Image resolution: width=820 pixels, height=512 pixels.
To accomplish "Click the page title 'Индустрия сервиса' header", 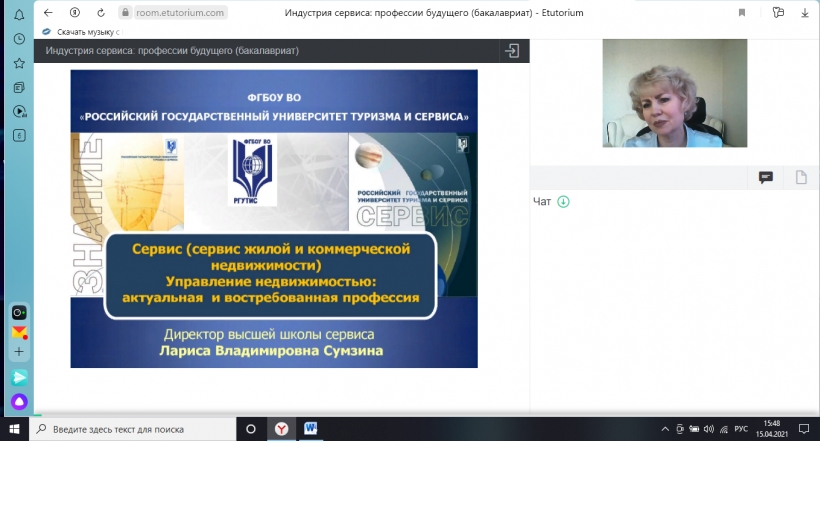I will pyautogui.click(x=172, y=51).
